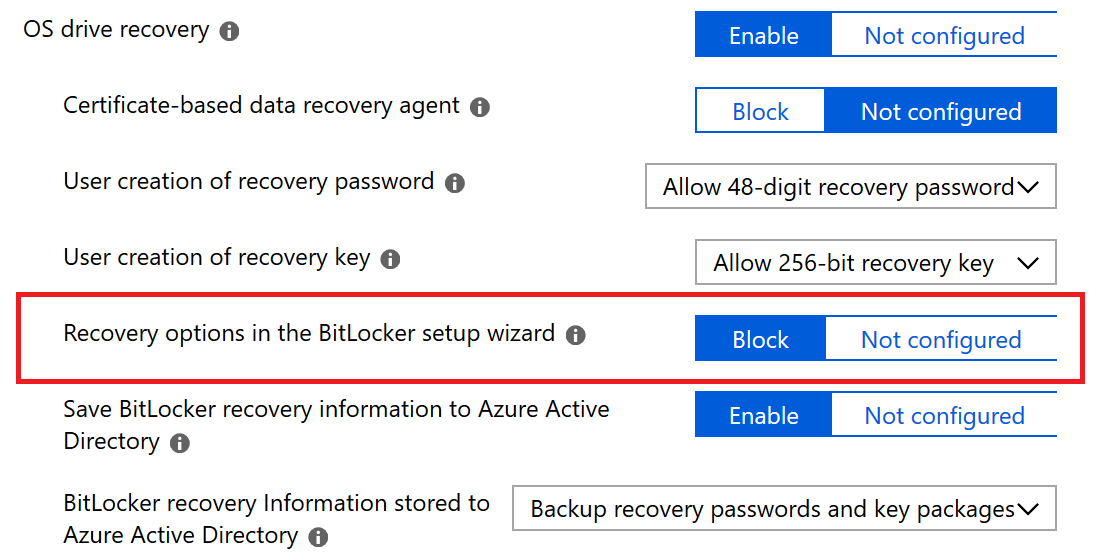The height and width of the screenshot is (557, 1094).
Task: Click info icon beside OS drive recovery
Action: [229, 31]
